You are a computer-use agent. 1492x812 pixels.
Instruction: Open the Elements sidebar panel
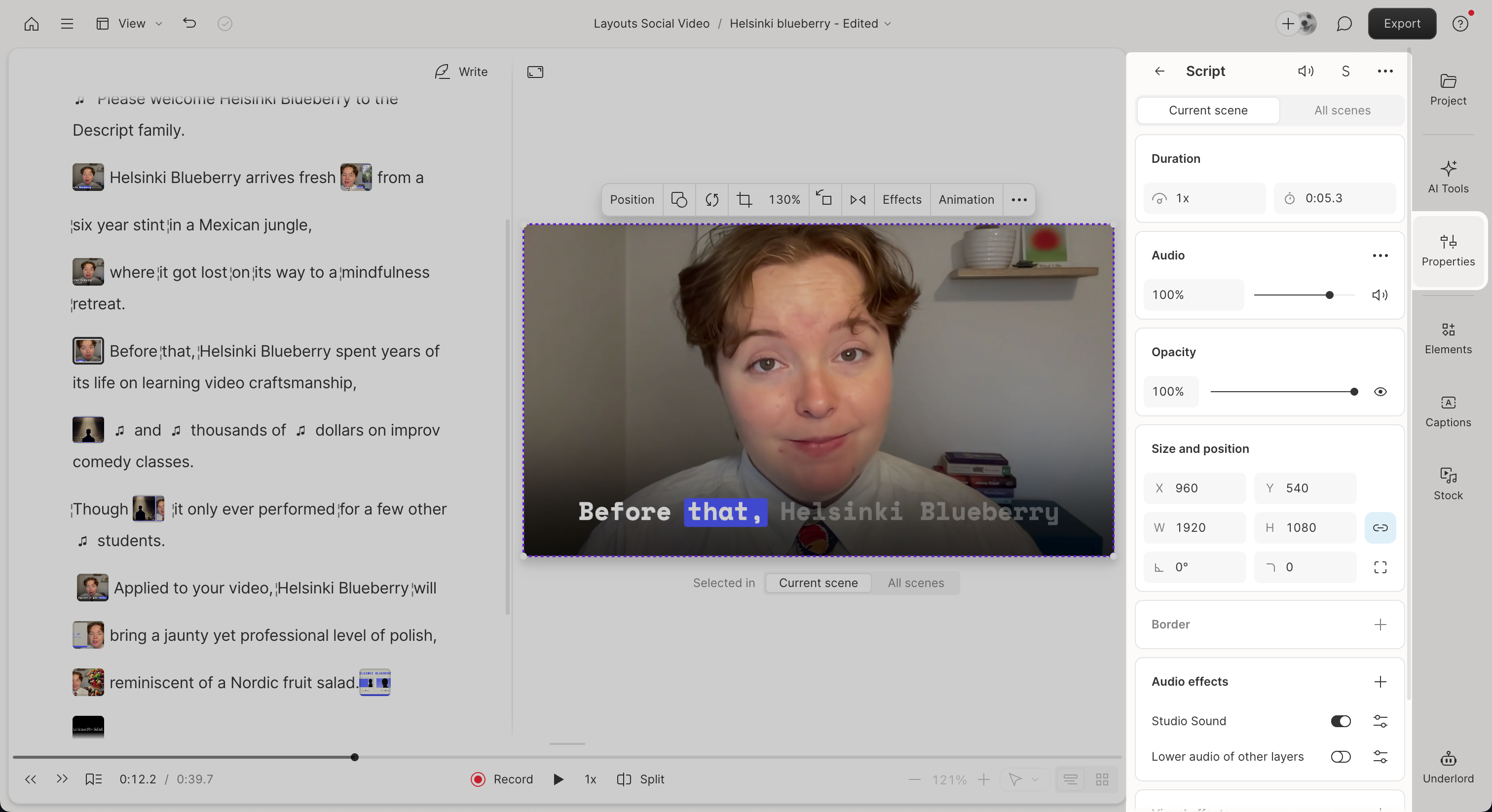point(1448,337)
